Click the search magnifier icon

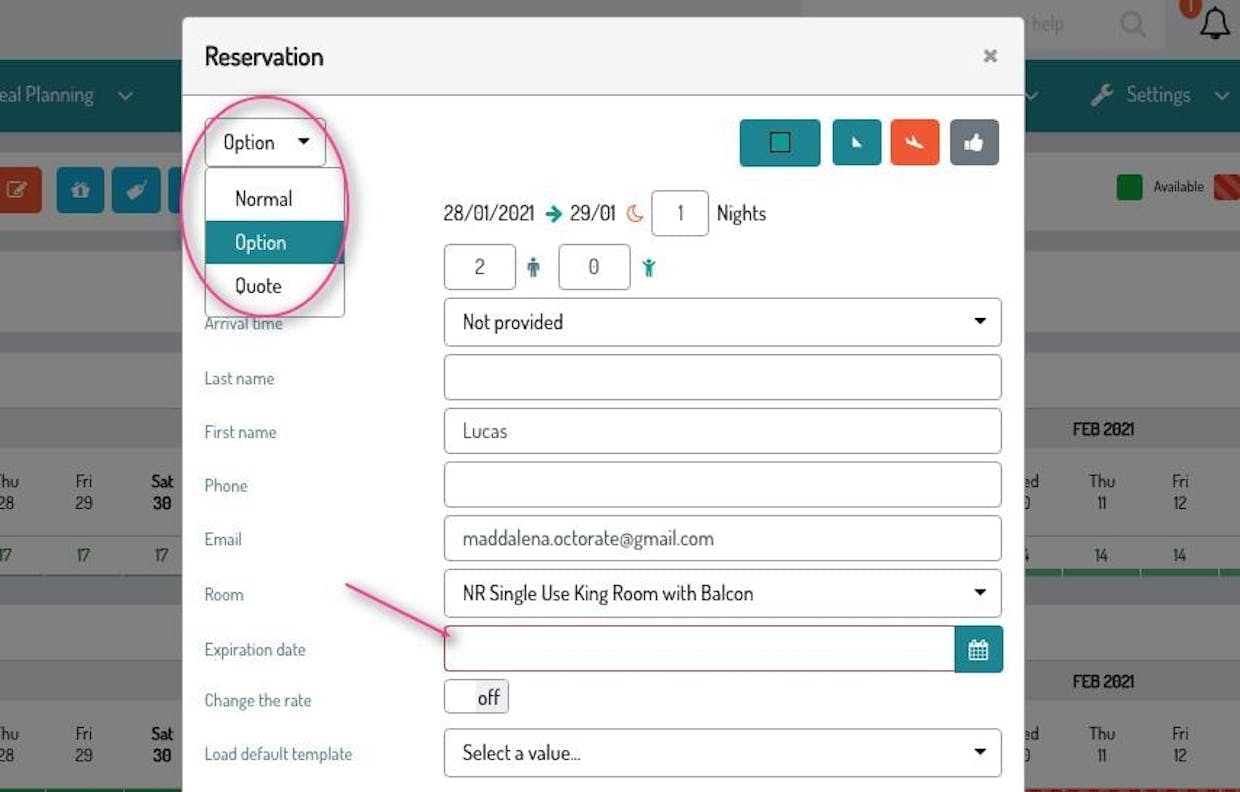pyautogui.click(x=1133, y=24)
